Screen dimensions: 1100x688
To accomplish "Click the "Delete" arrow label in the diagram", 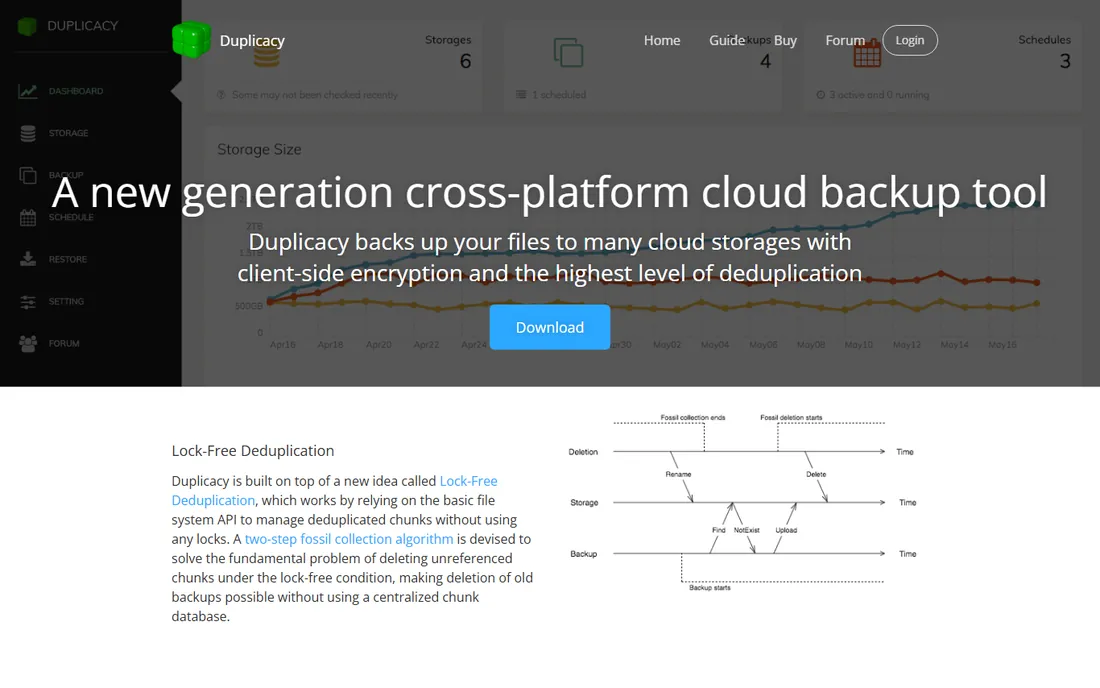I will click(816, 474).
